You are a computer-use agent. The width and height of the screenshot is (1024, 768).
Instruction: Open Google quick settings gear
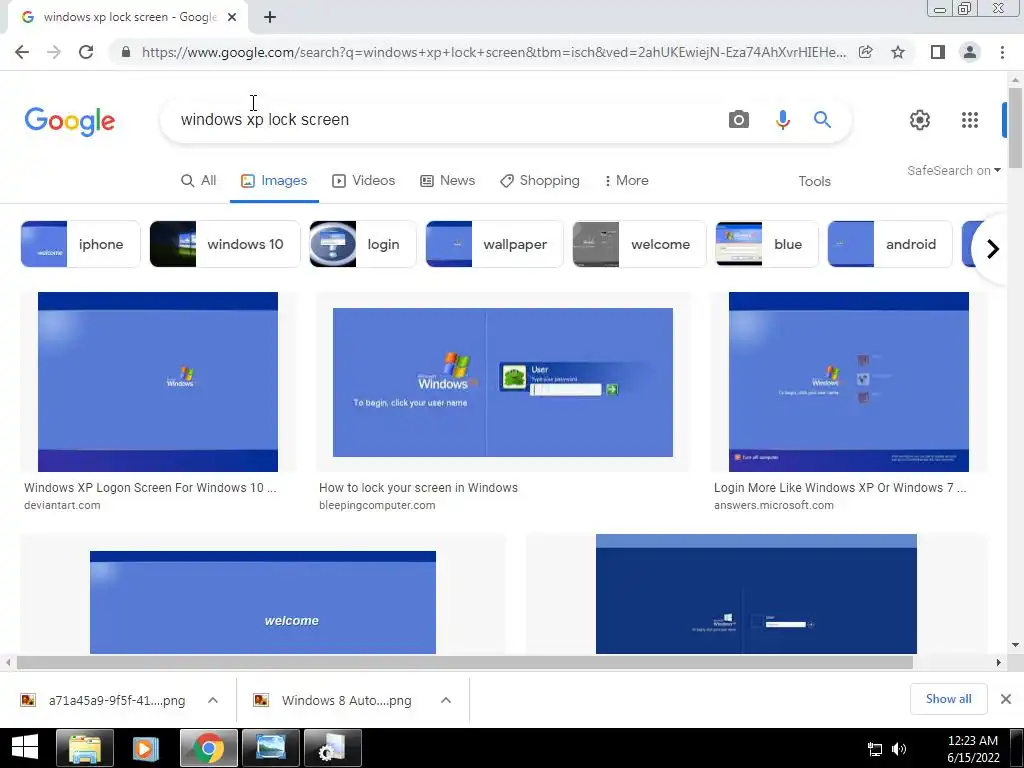(920, 120)
